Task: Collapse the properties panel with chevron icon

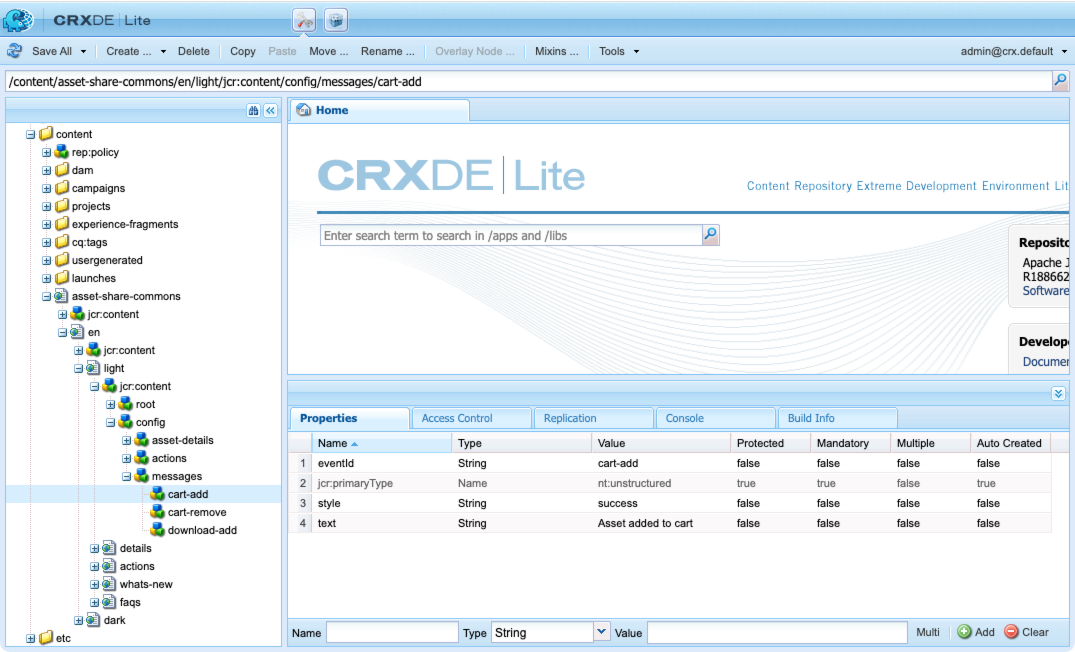Action: pyautogui.click(x=1059, y=394)
